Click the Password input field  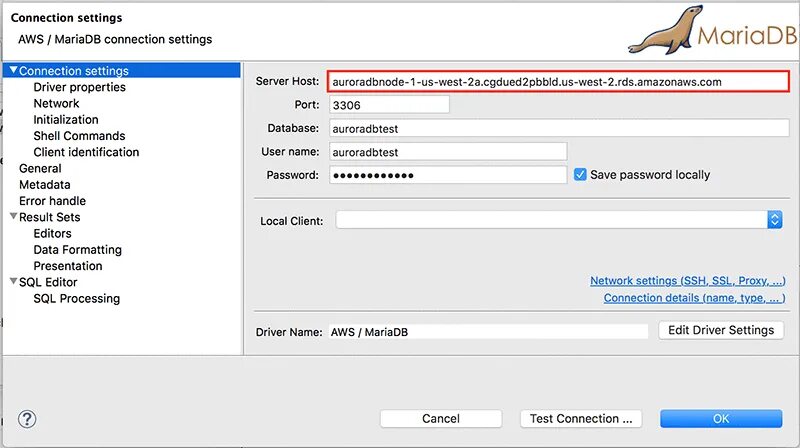point(448,175)
